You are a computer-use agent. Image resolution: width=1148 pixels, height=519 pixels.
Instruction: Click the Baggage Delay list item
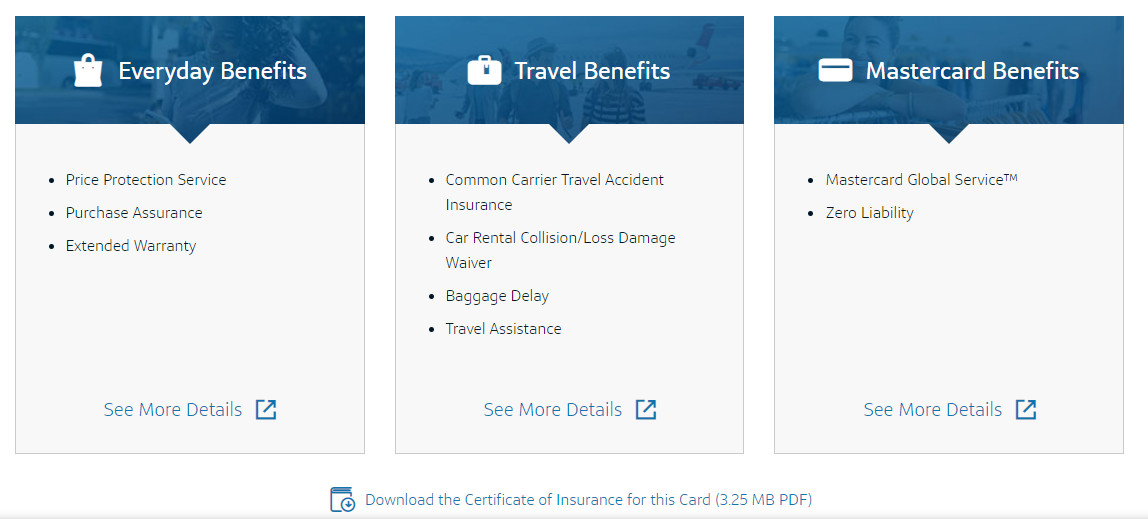[x=497, y=296]
